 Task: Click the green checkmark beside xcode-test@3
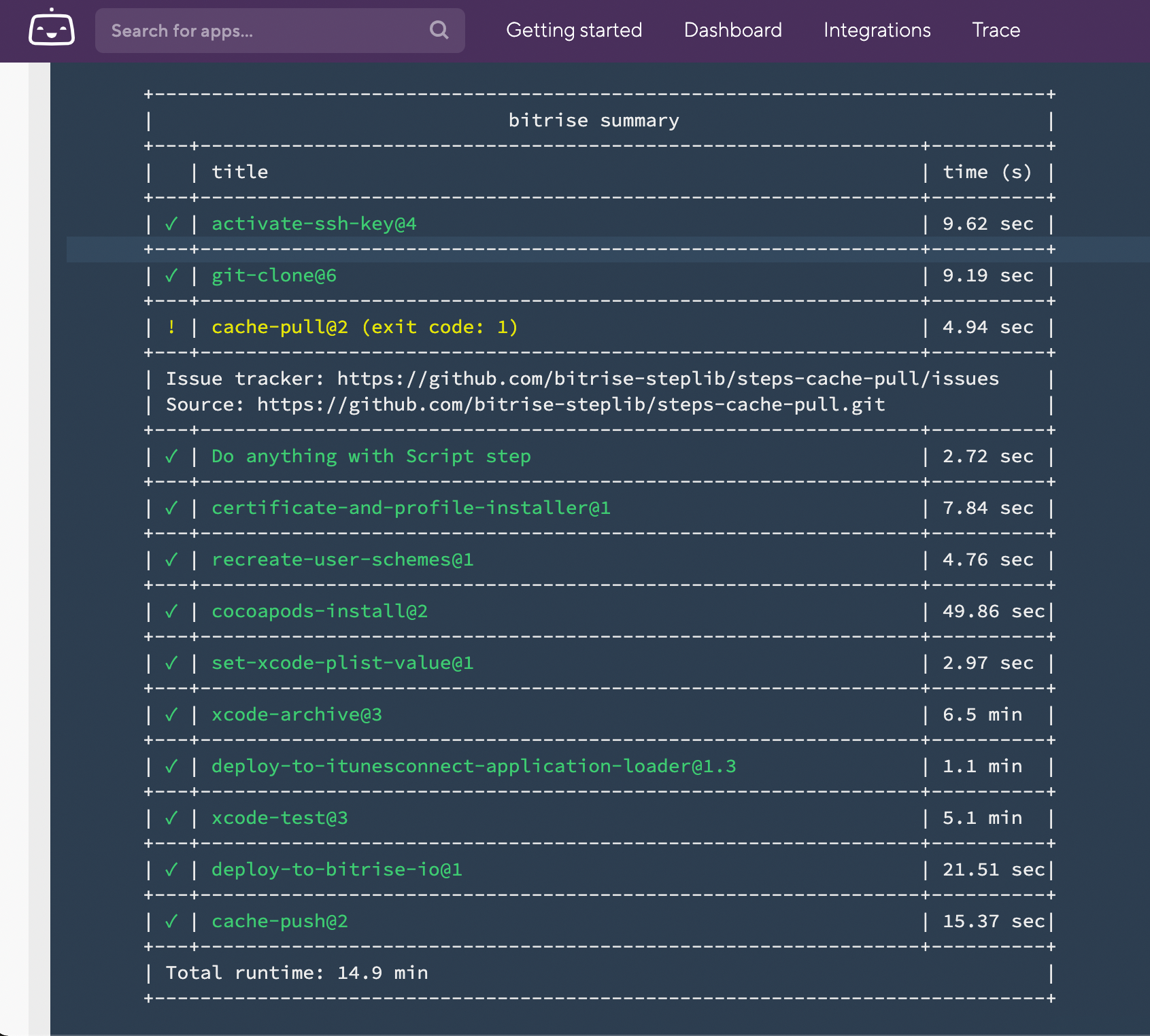[171, 818]
